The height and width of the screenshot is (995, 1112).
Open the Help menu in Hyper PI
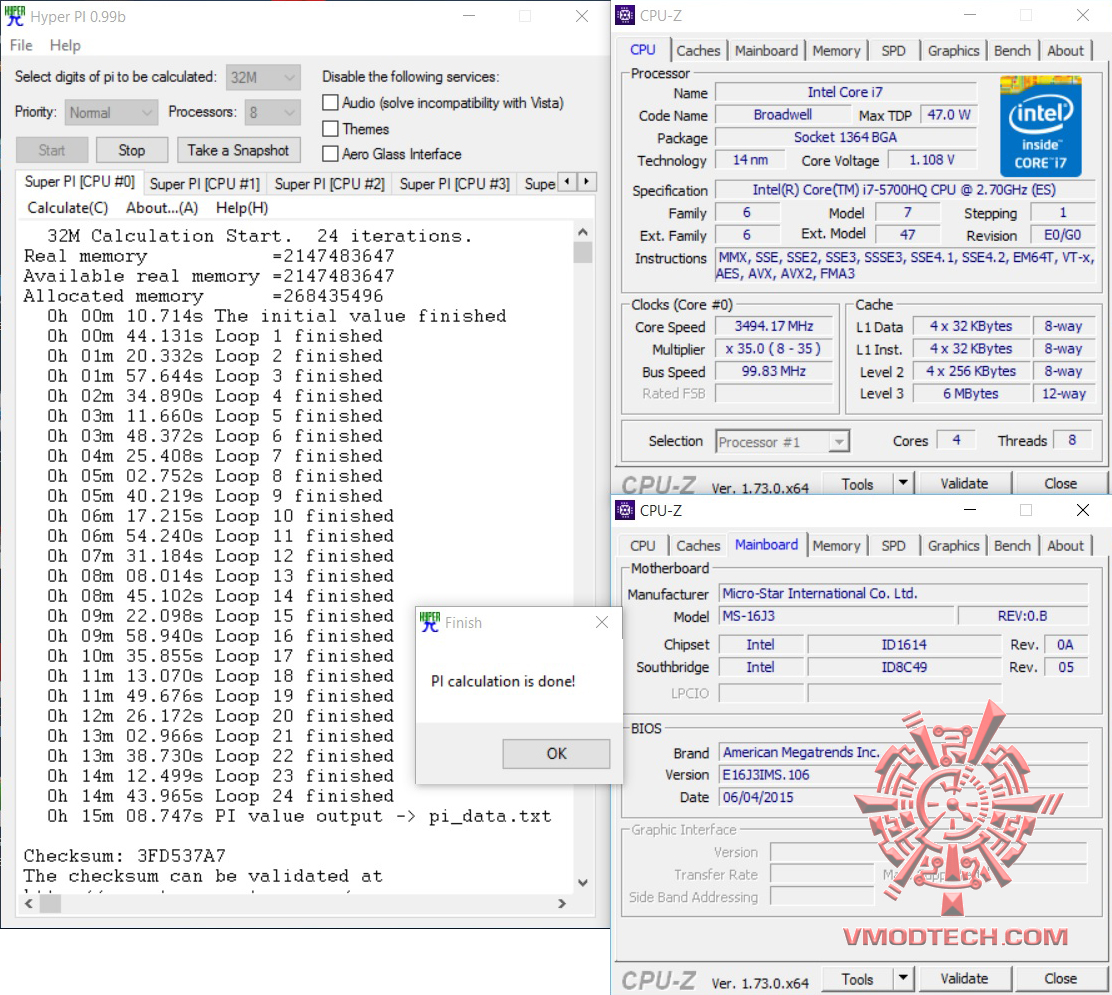click(65, 45)
